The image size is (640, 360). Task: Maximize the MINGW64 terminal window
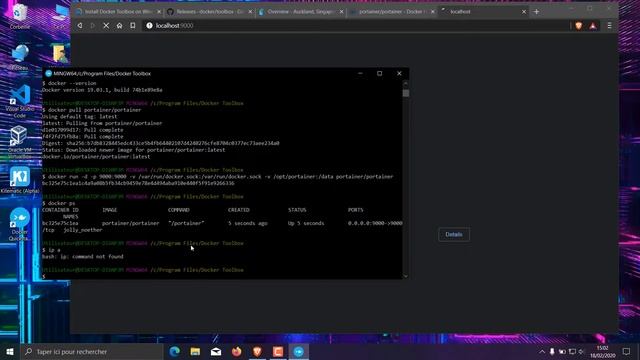tap(380, 73)
